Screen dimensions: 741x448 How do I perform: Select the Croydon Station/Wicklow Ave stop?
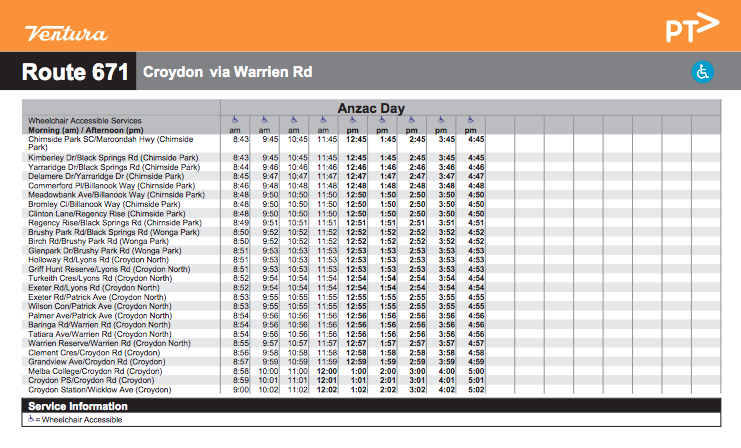(100, 390)
